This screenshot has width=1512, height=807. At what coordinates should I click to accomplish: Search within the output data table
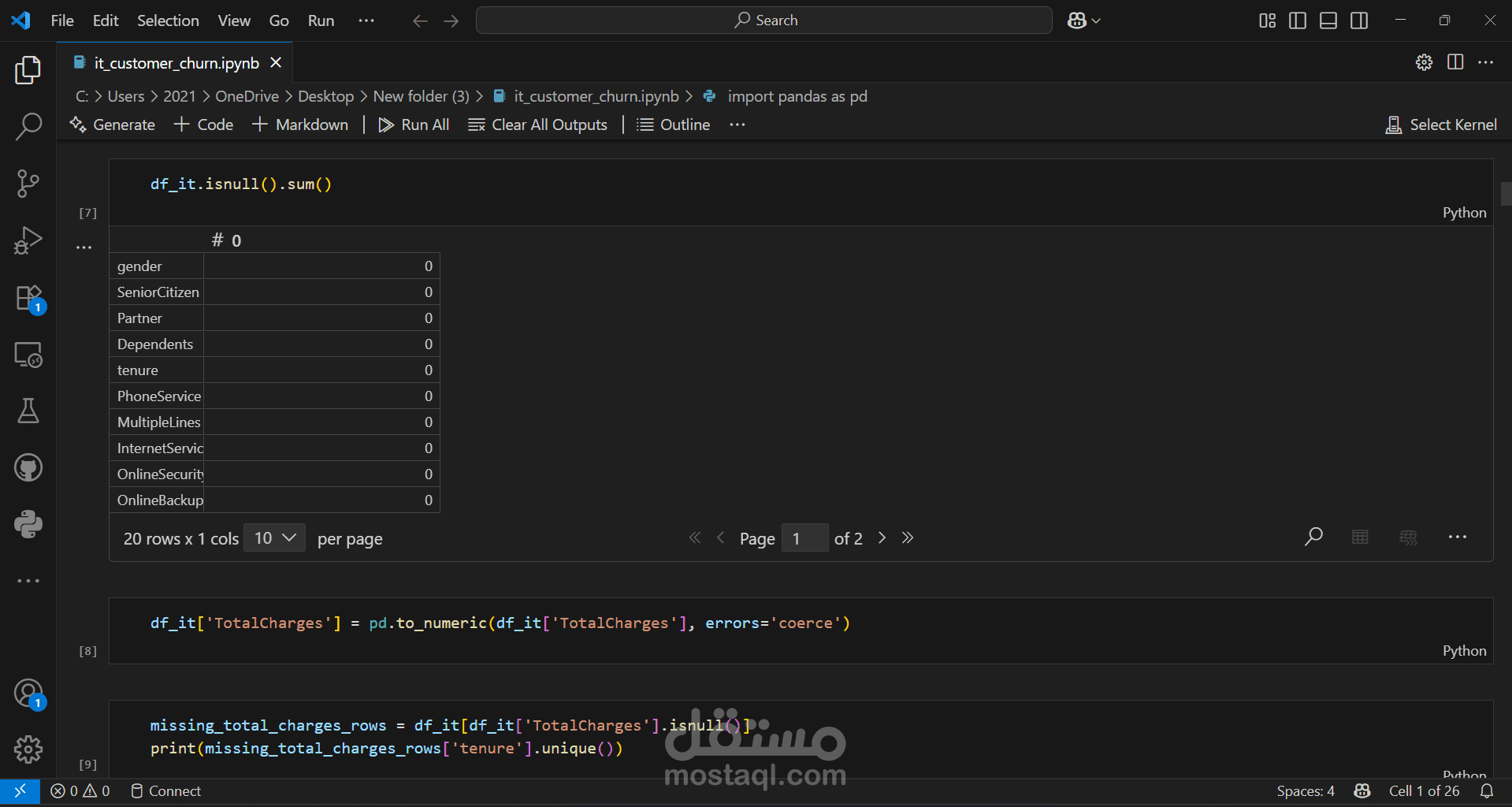(x=1313, y=537)
